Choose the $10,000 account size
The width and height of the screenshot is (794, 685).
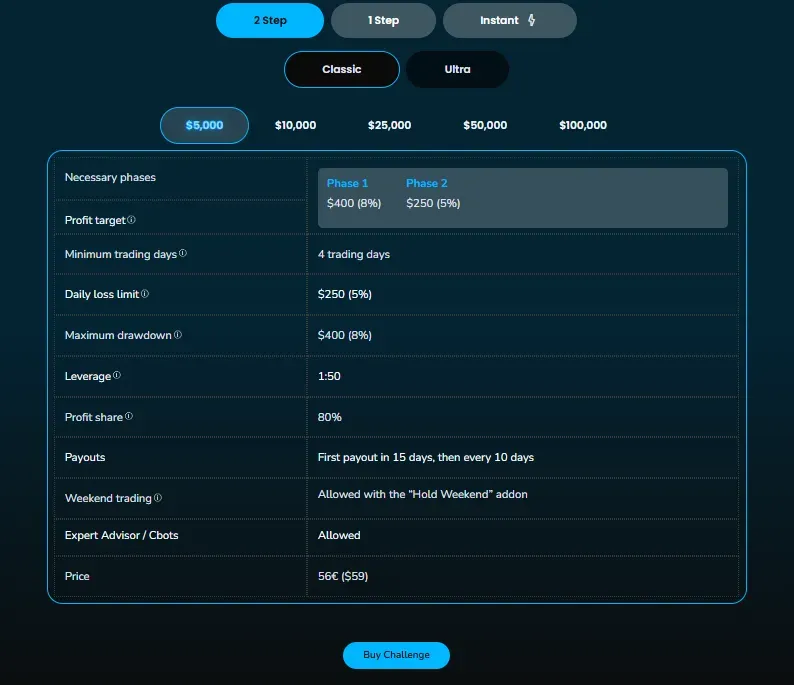tap(296, 126)
